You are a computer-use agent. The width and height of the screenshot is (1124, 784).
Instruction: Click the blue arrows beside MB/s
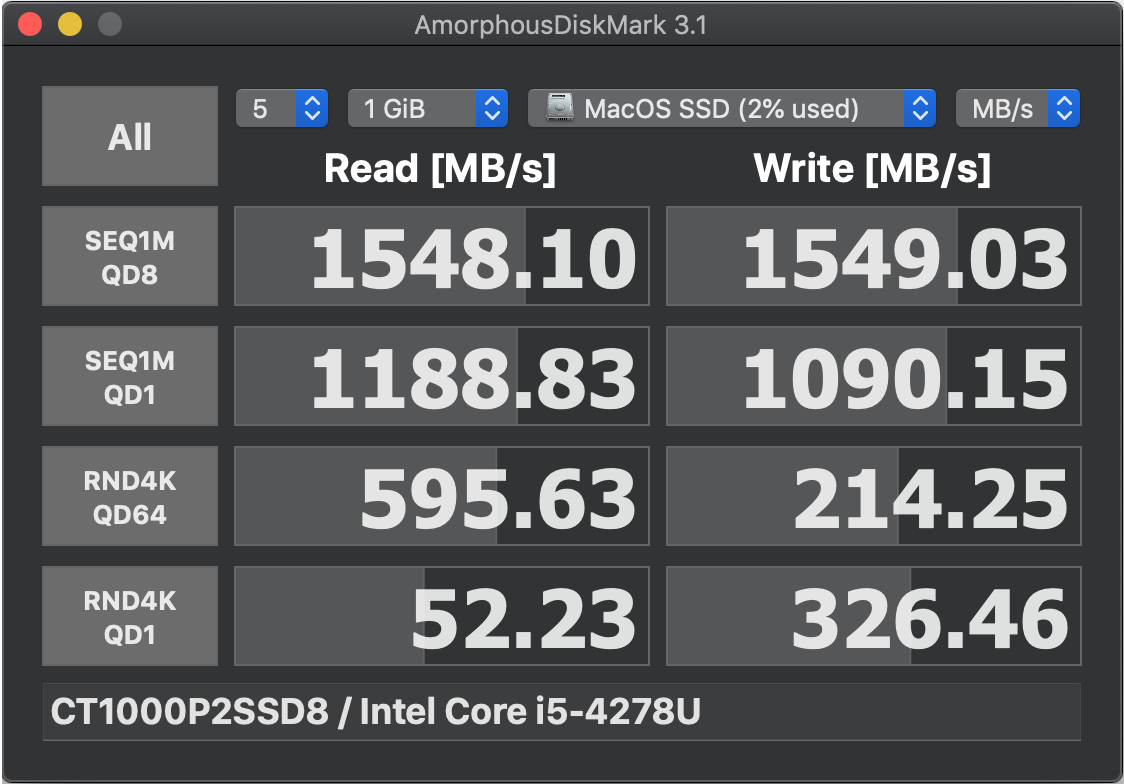[x=1065, y=109]
